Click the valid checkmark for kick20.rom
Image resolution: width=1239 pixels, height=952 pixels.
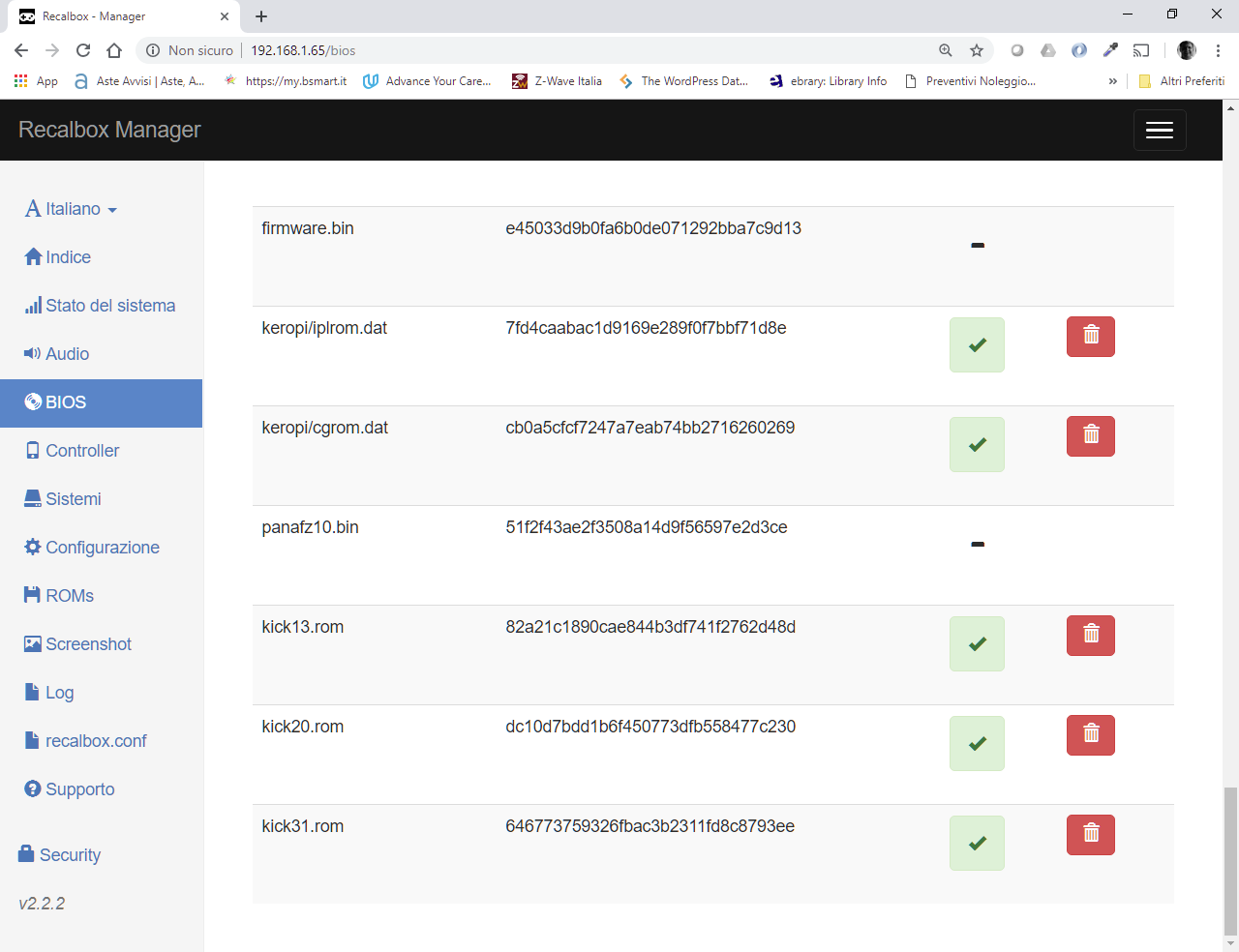pos(977,743)
